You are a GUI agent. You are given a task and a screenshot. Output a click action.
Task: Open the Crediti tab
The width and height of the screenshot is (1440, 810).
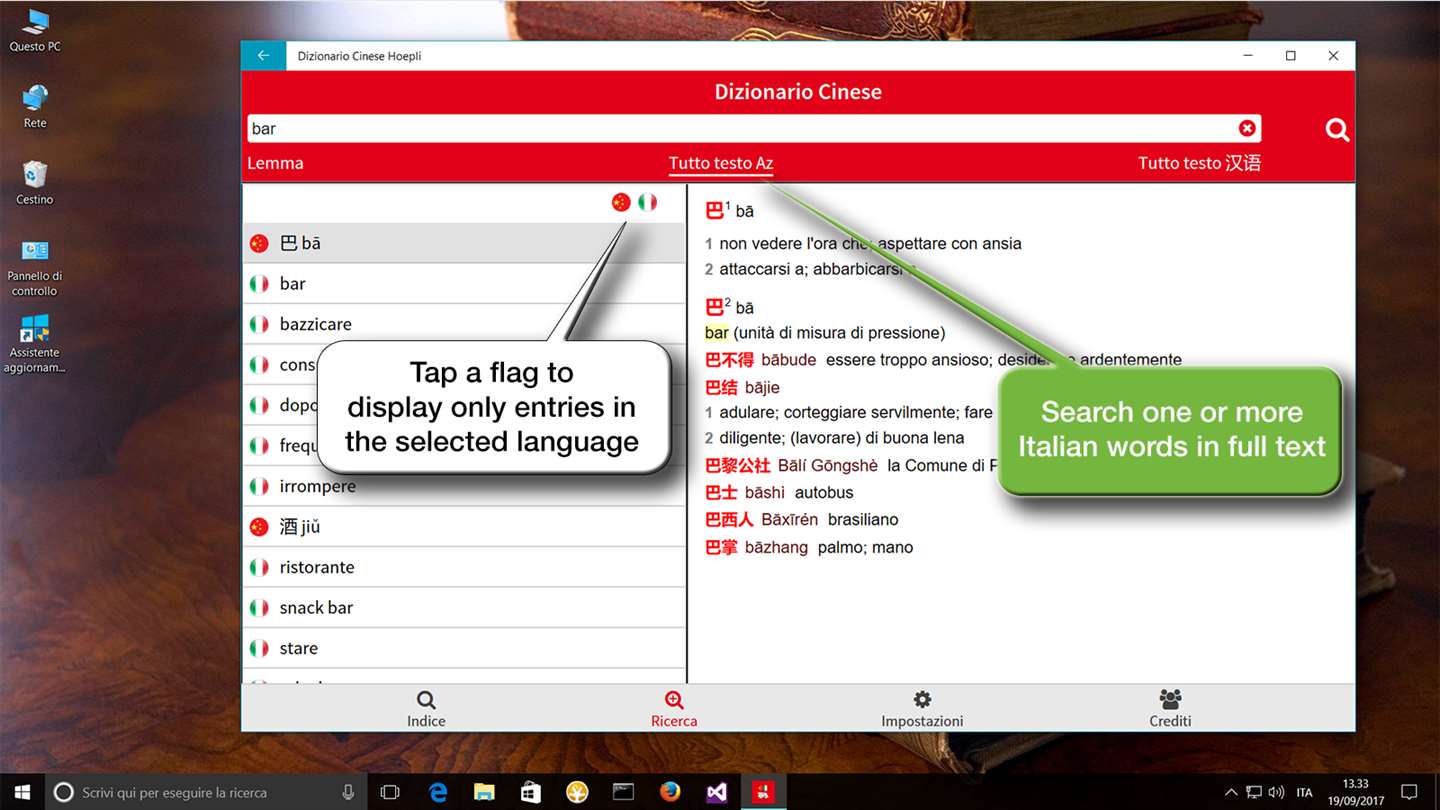(x=1170, y=709)
